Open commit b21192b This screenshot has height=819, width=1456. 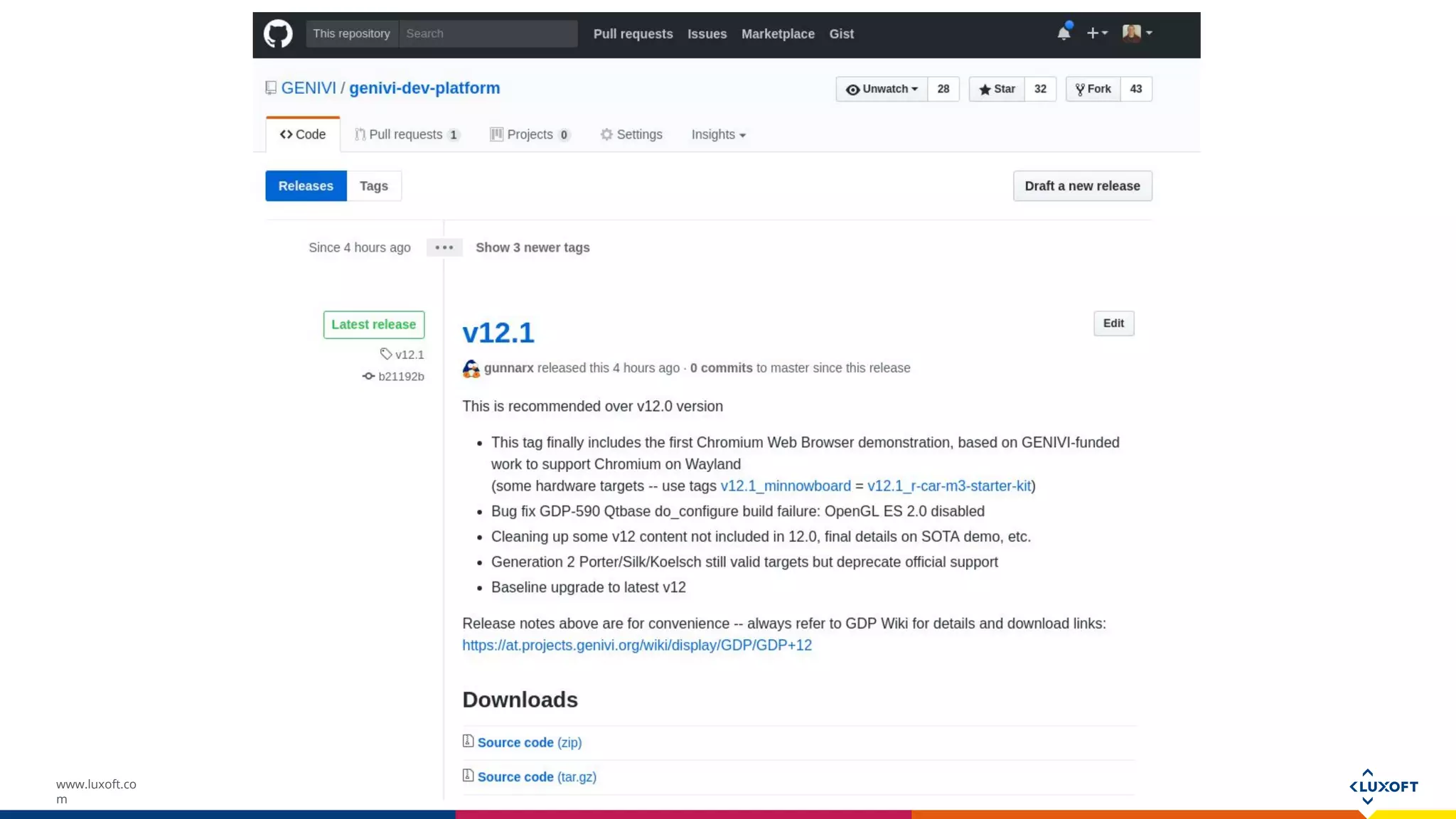pyautogui.click(x=400, y=376)
